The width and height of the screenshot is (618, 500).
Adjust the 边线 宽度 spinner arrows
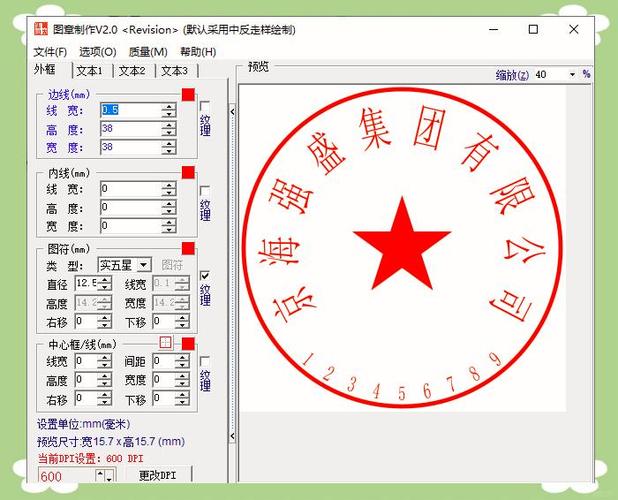point(169,147)
